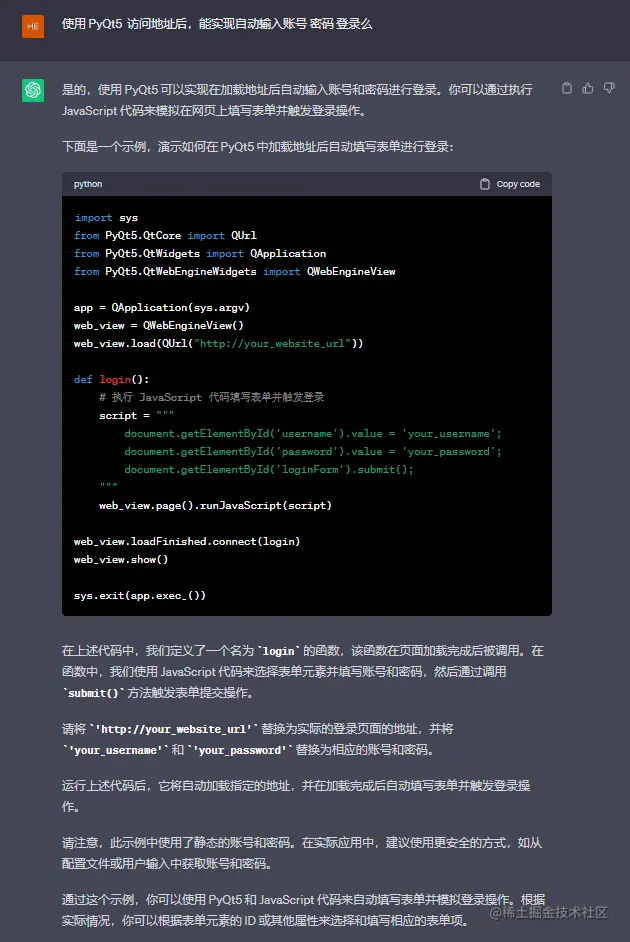Click 'app = QApplication(sys.argv)' line
Screen dimensions: 630x942
pos(162,308)
